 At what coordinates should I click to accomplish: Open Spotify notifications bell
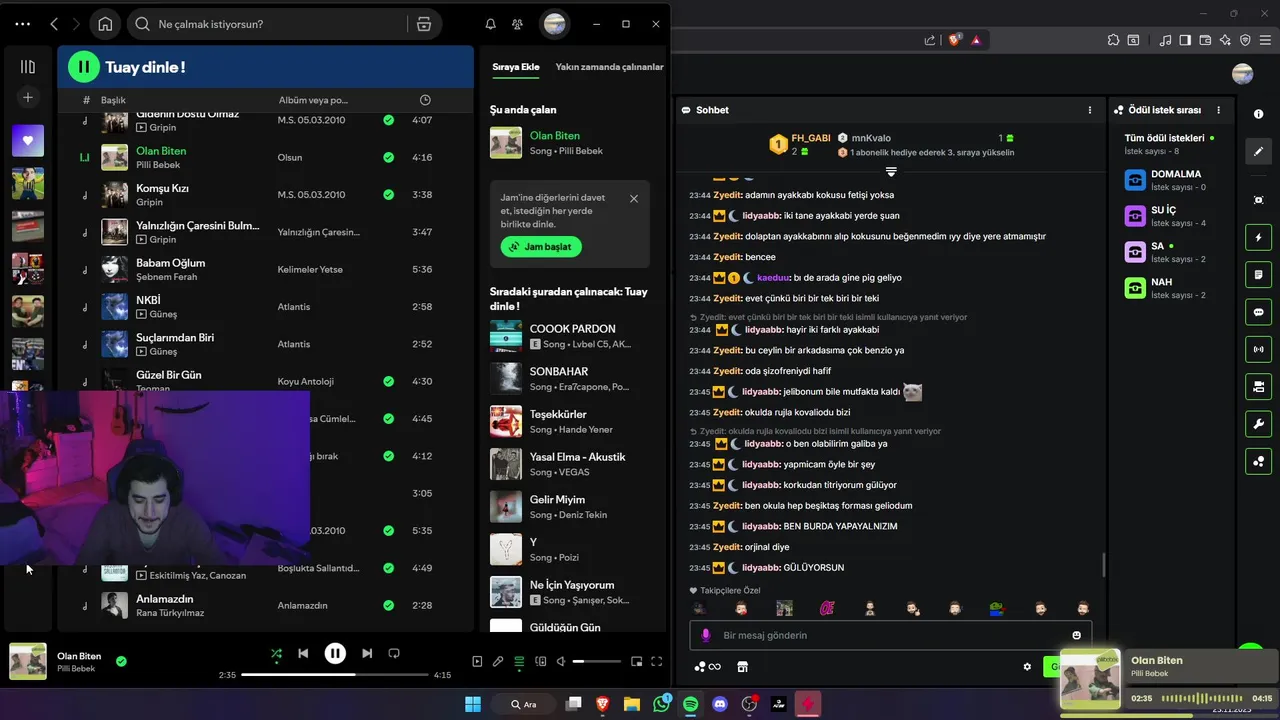(x=490, y=24)
